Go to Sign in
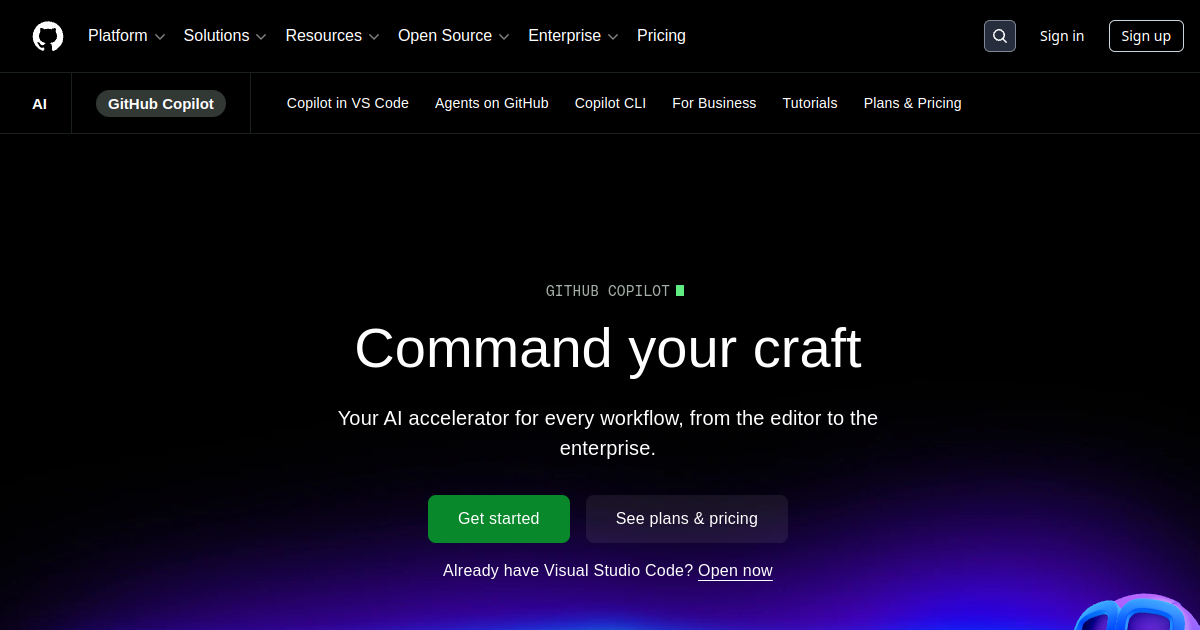The image size is (1200, 630). tap(1061, 36)
